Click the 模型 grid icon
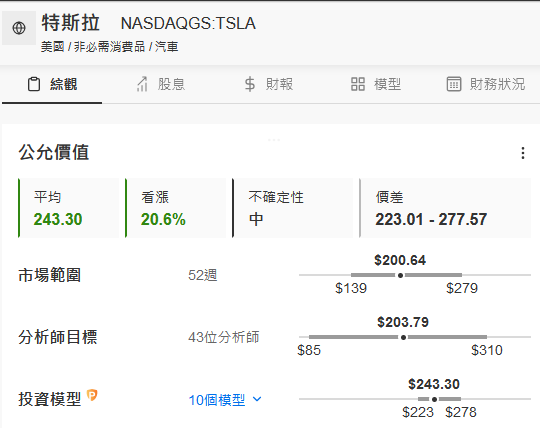Image resolution: width=540 pixels, height=428 pixels. [358, 84]
